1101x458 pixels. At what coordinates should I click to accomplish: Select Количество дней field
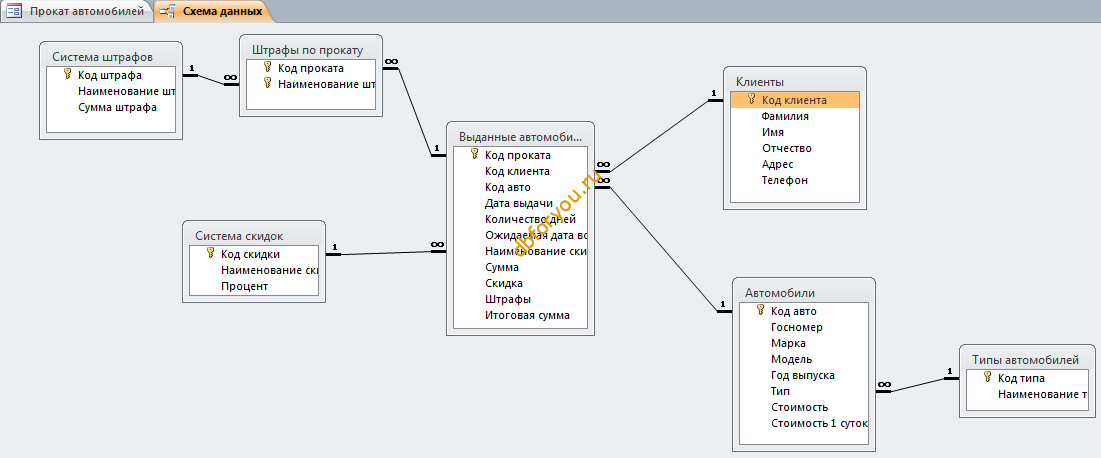tap(520, 219)
